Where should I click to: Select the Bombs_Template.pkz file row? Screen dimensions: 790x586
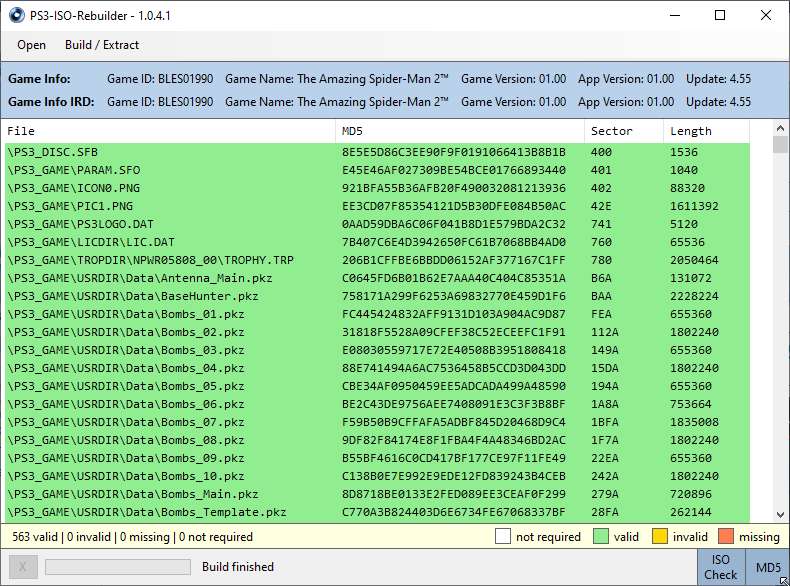(377, 512)
